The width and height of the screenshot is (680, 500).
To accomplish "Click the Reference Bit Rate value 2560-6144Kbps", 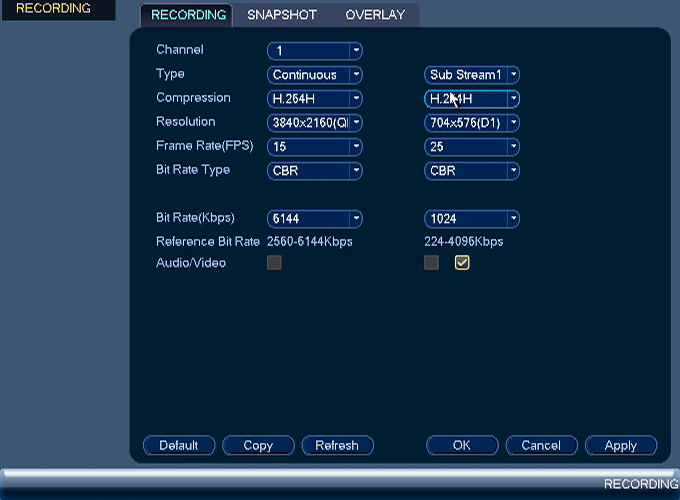I will (x=310, y=242).
